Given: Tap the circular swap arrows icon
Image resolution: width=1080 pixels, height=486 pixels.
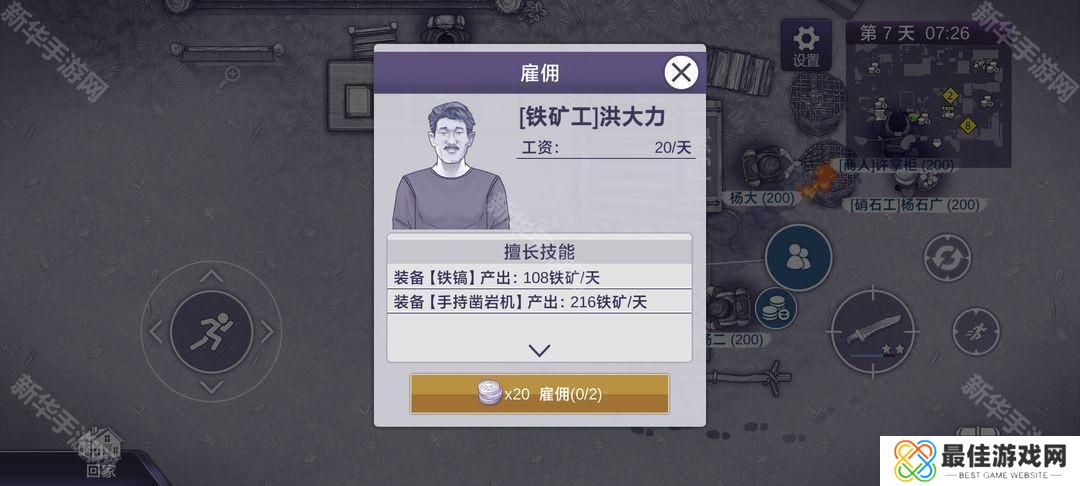Looking at the screenshot, I should click(946, 258).
